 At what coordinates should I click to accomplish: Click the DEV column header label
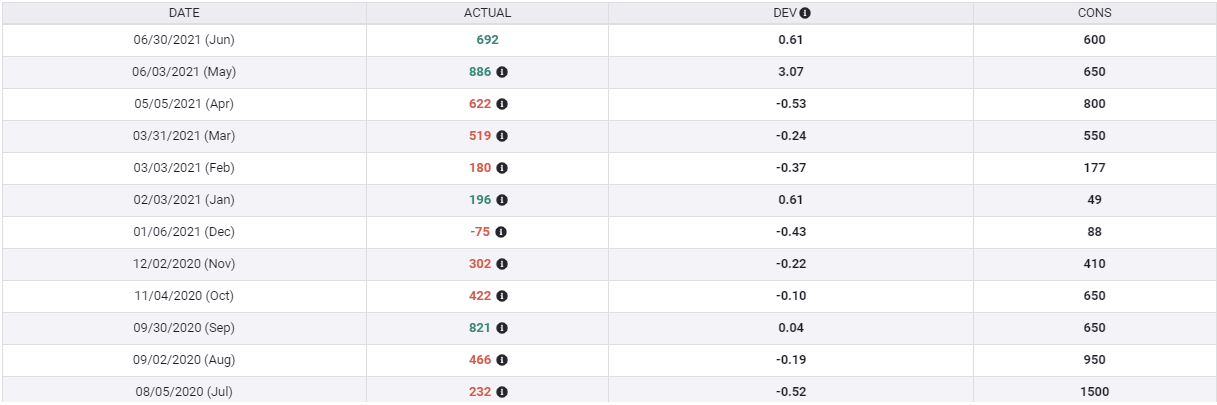(785, 13)
